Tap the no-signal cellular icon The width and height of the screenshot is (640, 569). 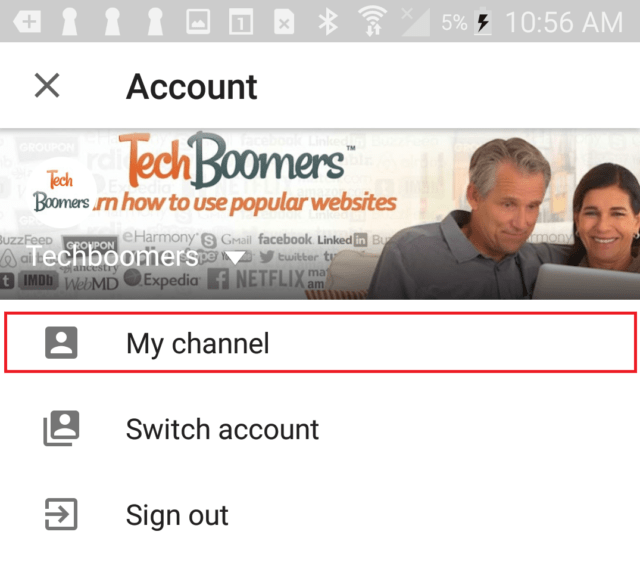pyautogui.click(x=415, y=22)
